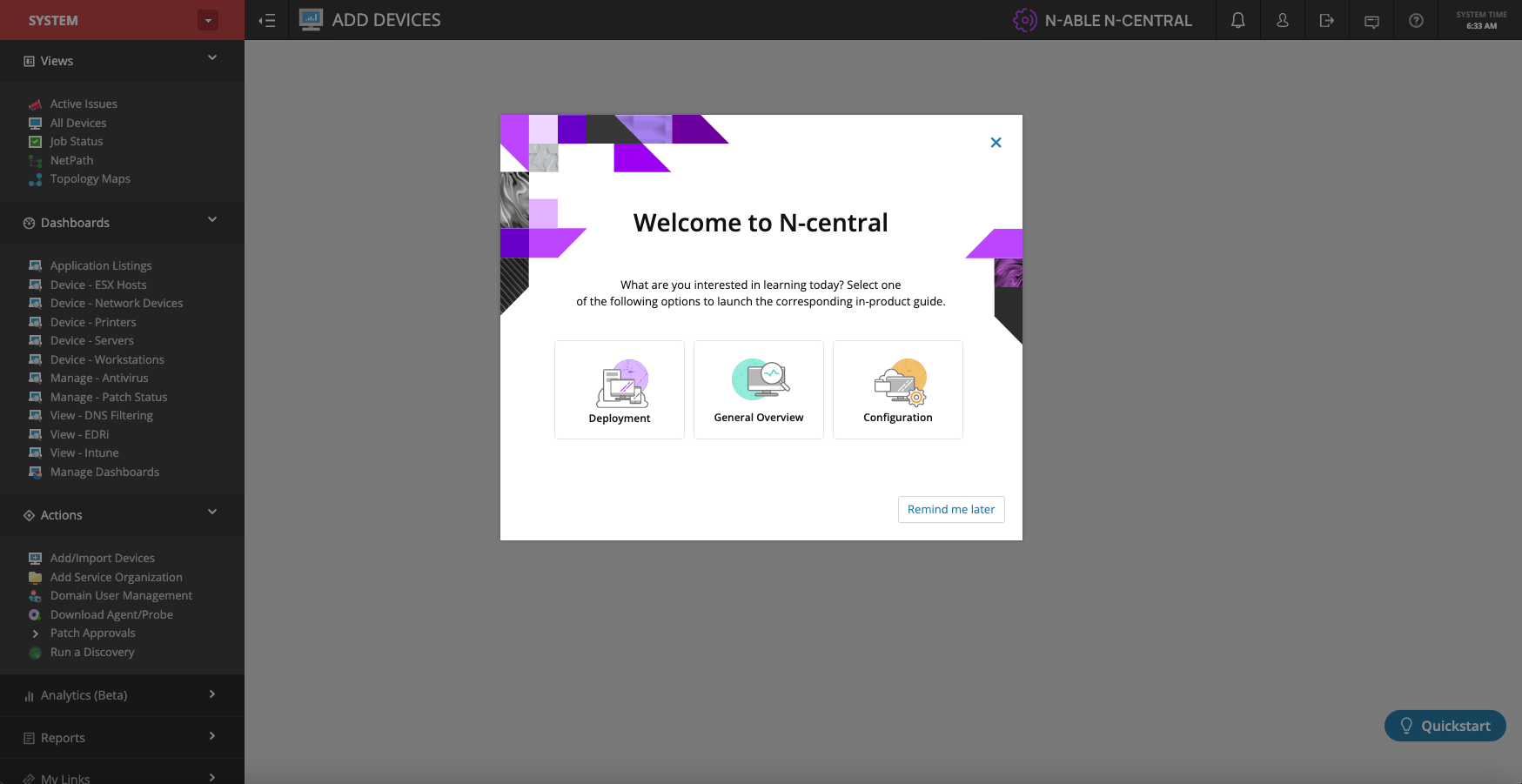This screenshot has height=784, width=1522.
Task: Collapse the sidebar using the hamburger icon
Action: pyautogui.click(x=266, y=19)
